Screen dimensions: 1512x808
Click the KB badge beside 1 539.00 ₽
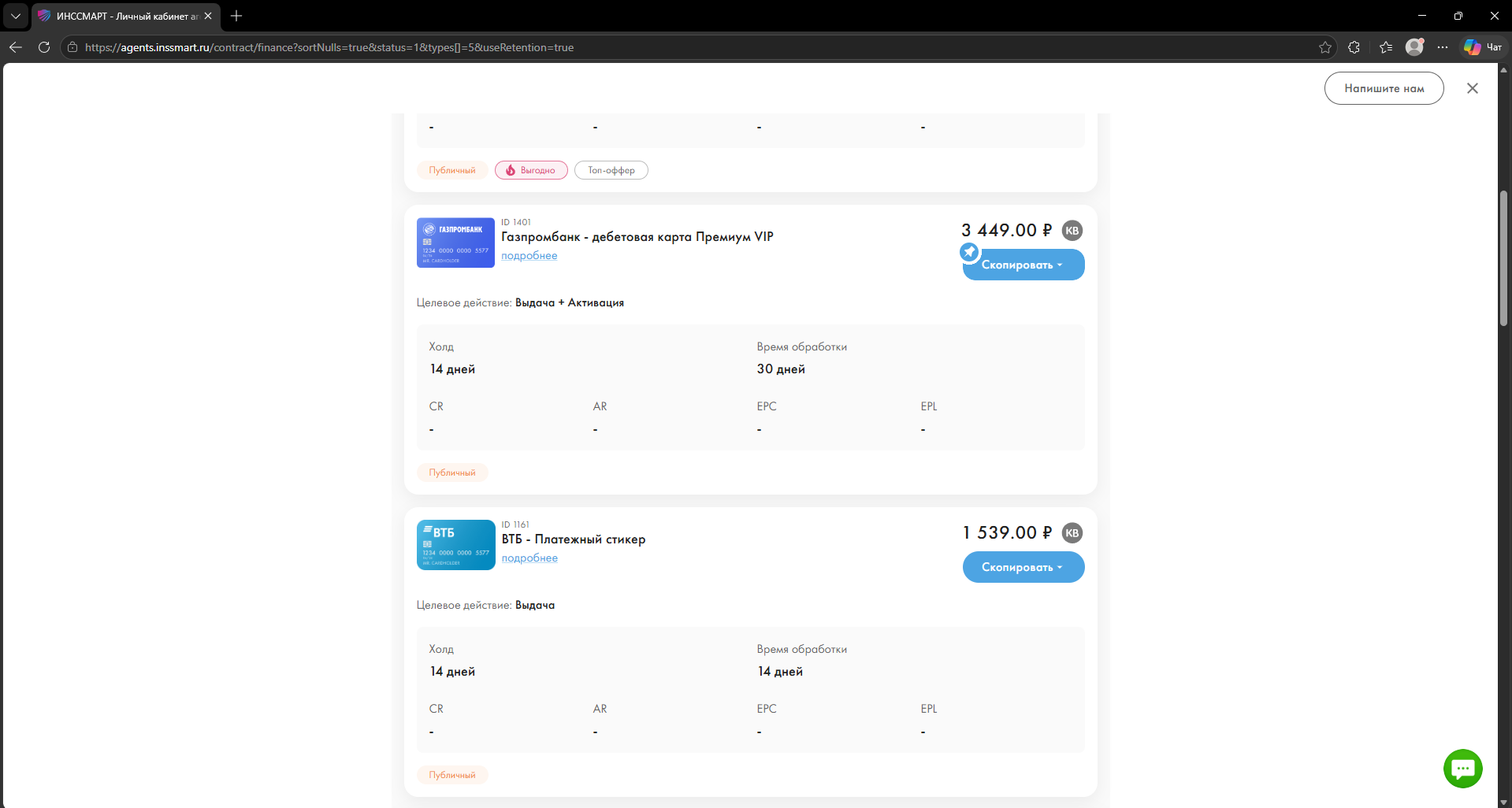coord(1072,533)
